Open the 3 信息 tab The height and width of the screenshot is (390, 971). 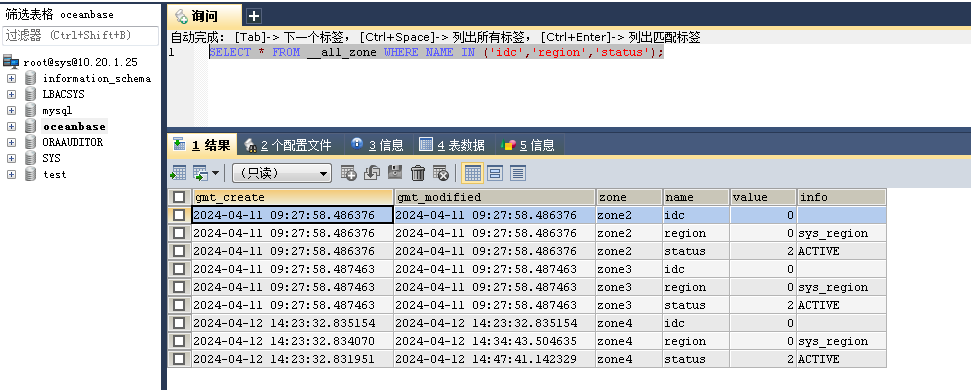pyautogui.click(x=377, y=145)
